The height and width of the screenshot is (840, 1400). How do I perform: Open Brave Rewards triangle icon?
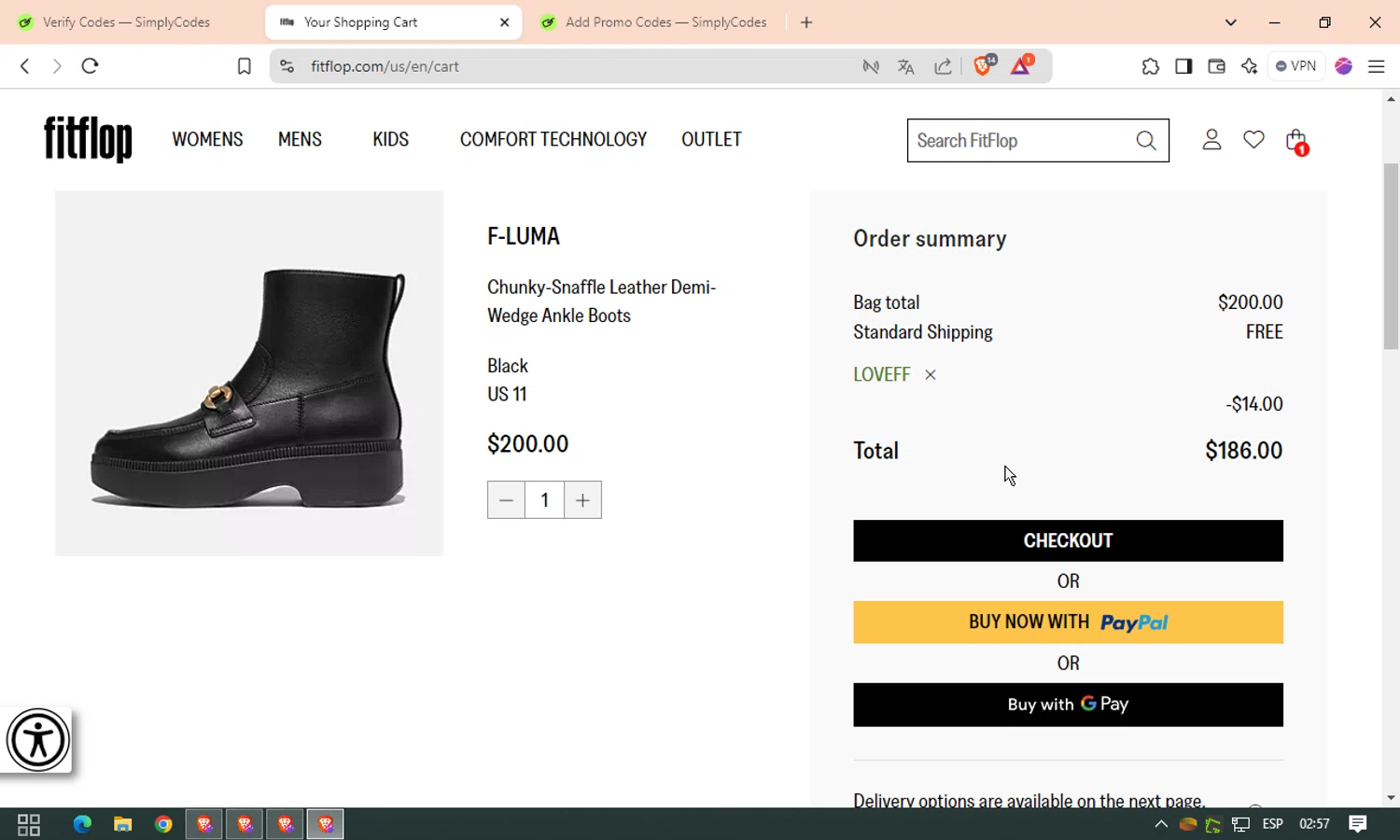1021,65
